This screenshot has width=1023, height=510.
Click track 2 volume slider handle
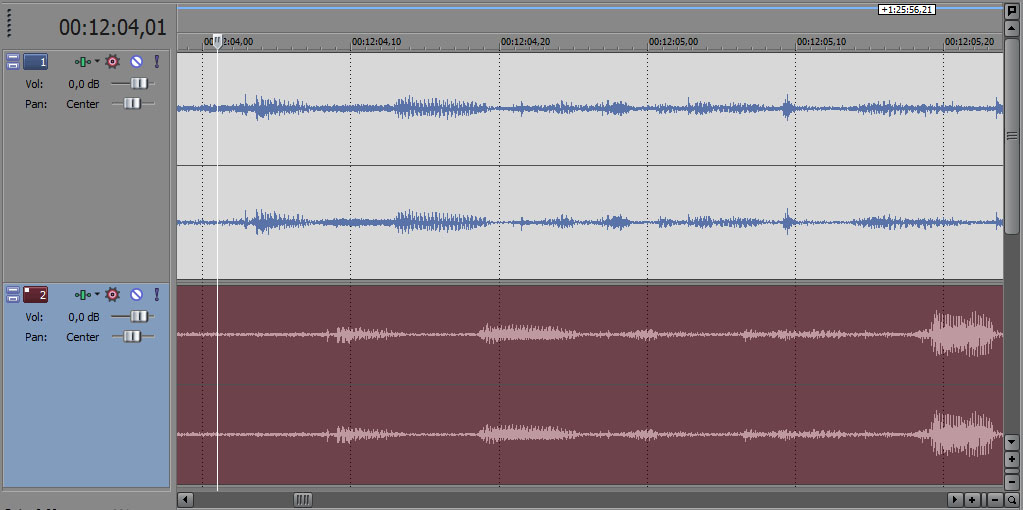point(139,316)
